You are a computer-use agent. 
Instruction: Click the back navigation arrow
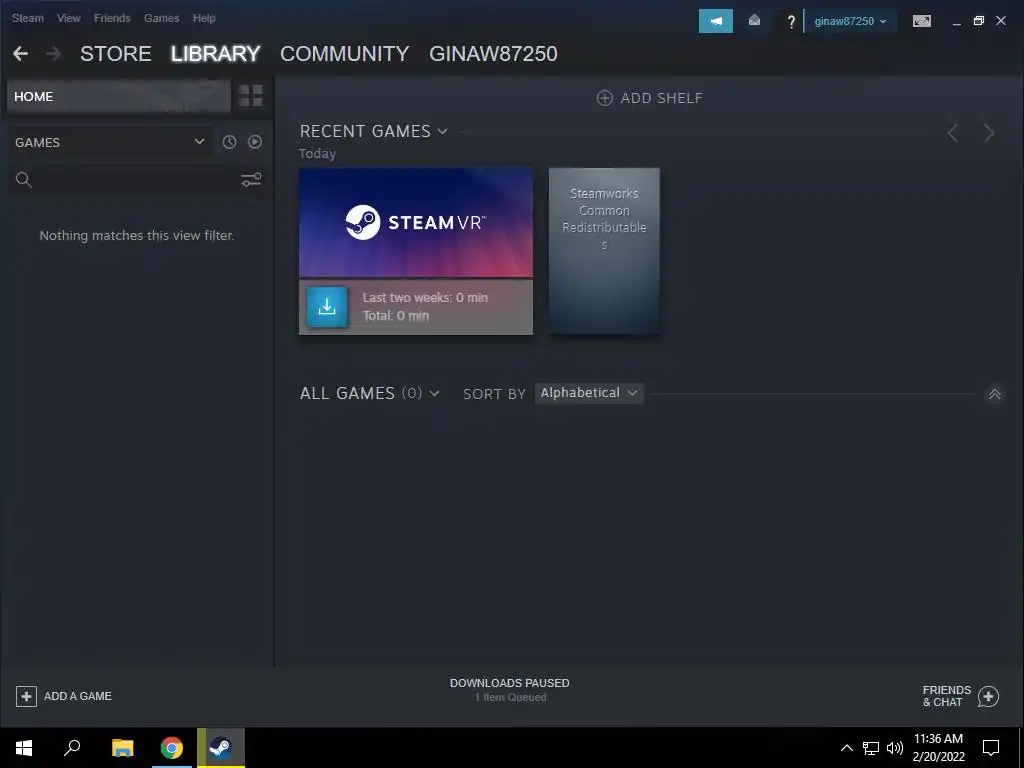coord(20,54)
